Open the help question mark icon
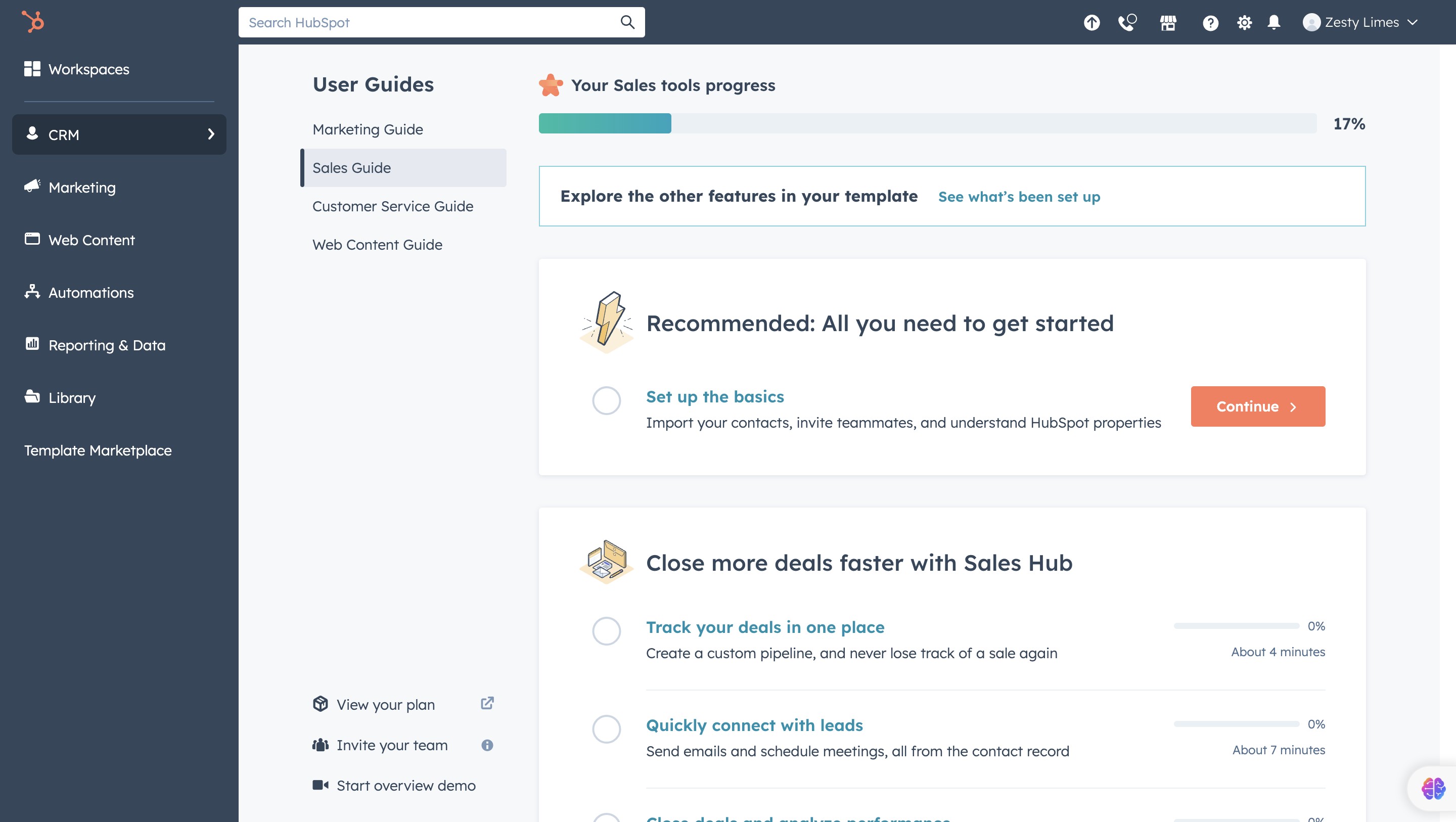Screen dimensions: 1456x822 tap(1210, 23)
